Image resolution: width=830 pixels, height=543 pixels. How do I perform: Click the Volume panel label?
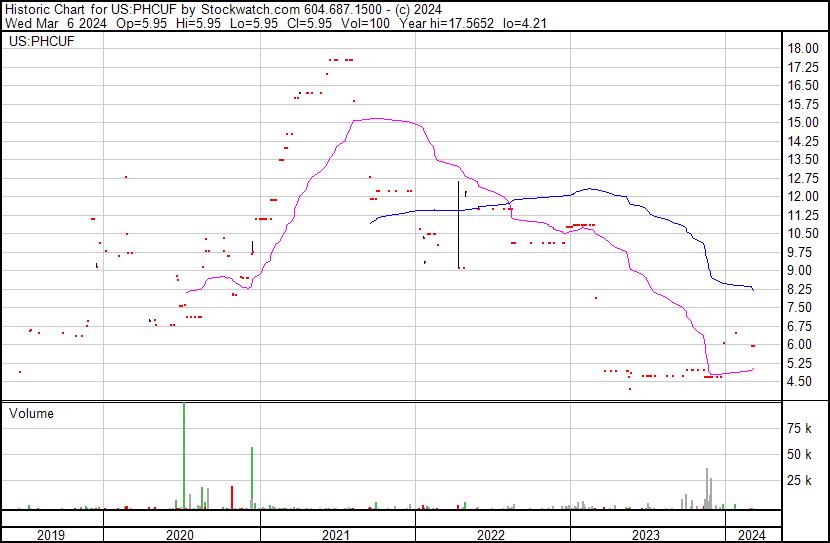pyautogui.click(x=31, y=413)
